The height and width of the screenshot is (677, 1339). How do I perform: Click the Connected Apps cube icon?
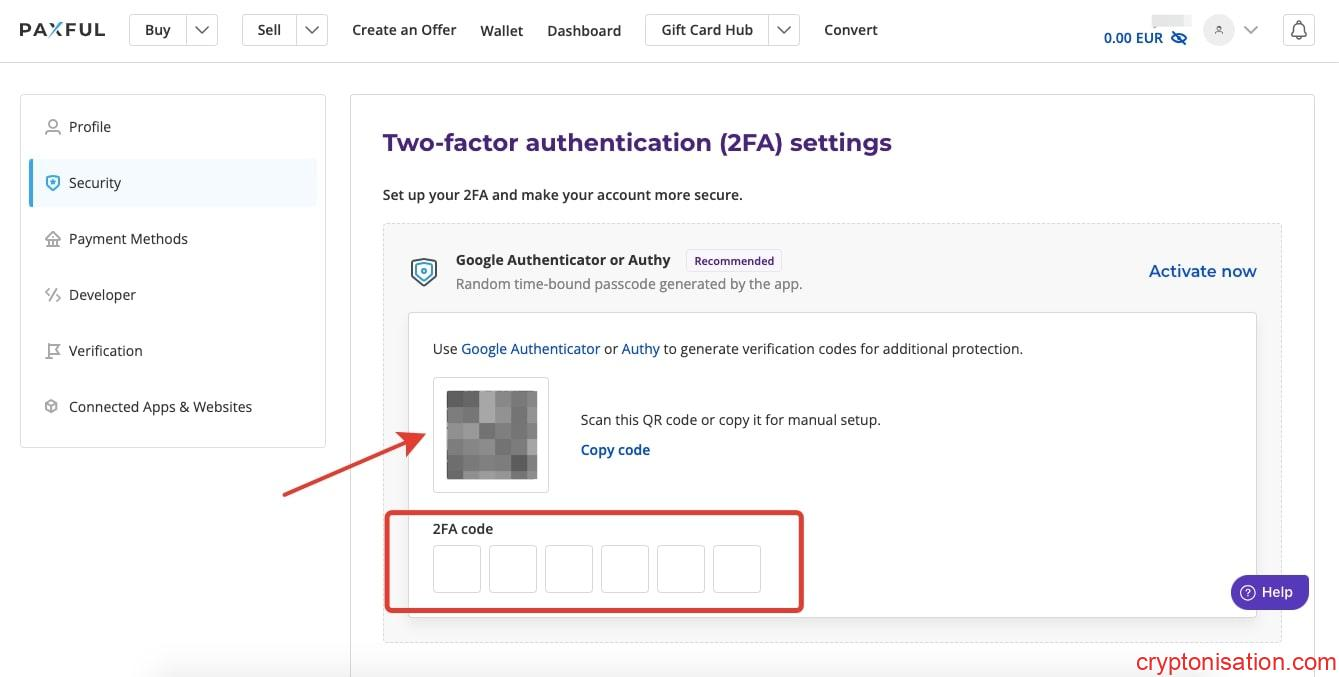click(52, 407)
